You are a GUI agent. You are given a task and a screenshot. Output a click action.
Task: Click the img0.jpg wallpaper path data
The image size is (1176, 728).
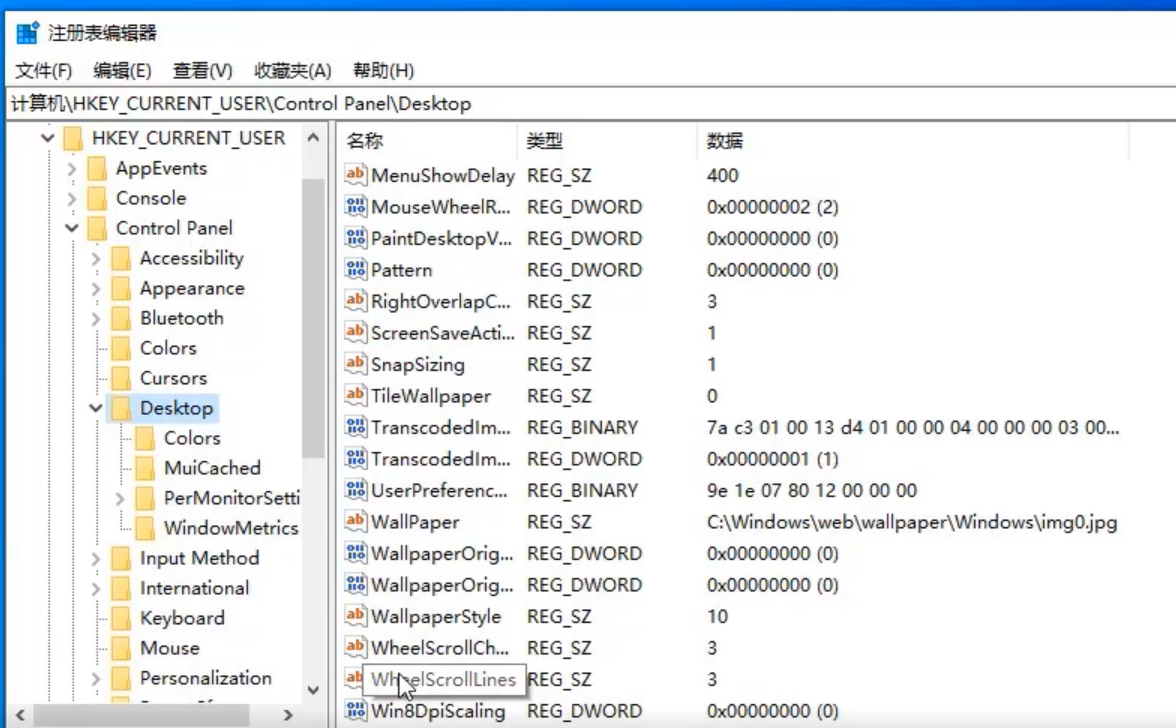click(912, 522)
